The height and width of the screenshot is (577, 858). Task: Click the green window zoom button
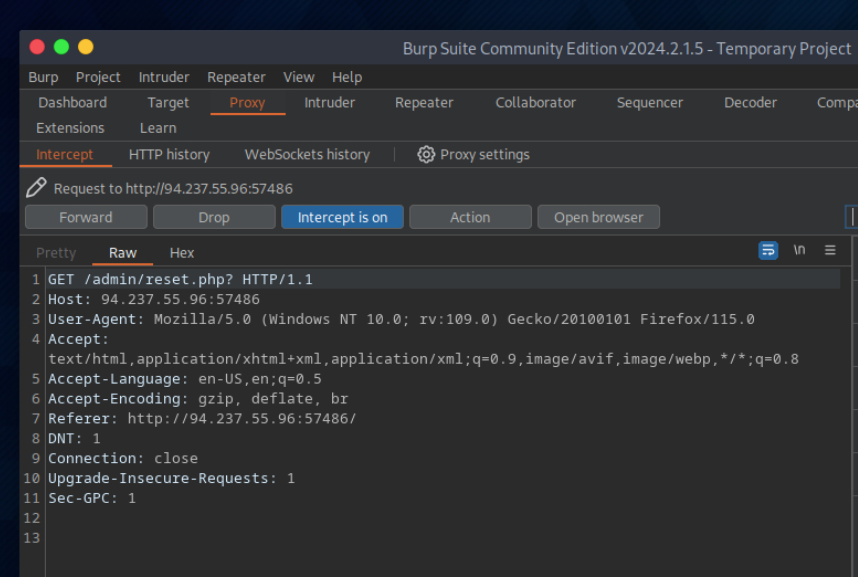tap(61, 47)
